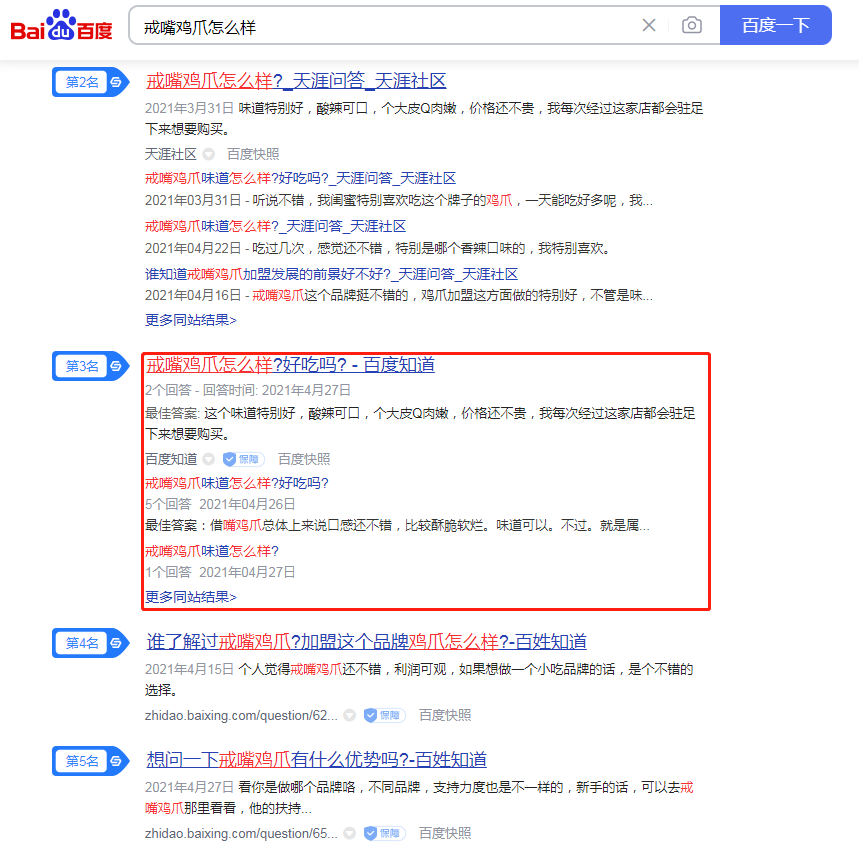Open the dropdown arrow next to 百度知道 source
This screenshot has height=849, width=859.
[x=209, y=459]
